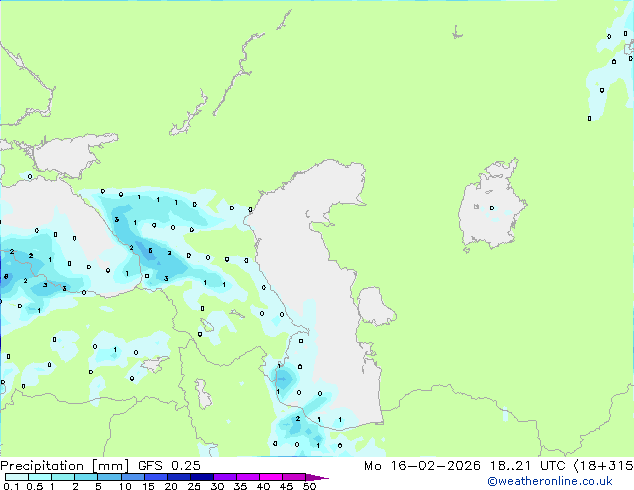Click the legend value '45'
The image size is (634, 490).
[286, 486]
